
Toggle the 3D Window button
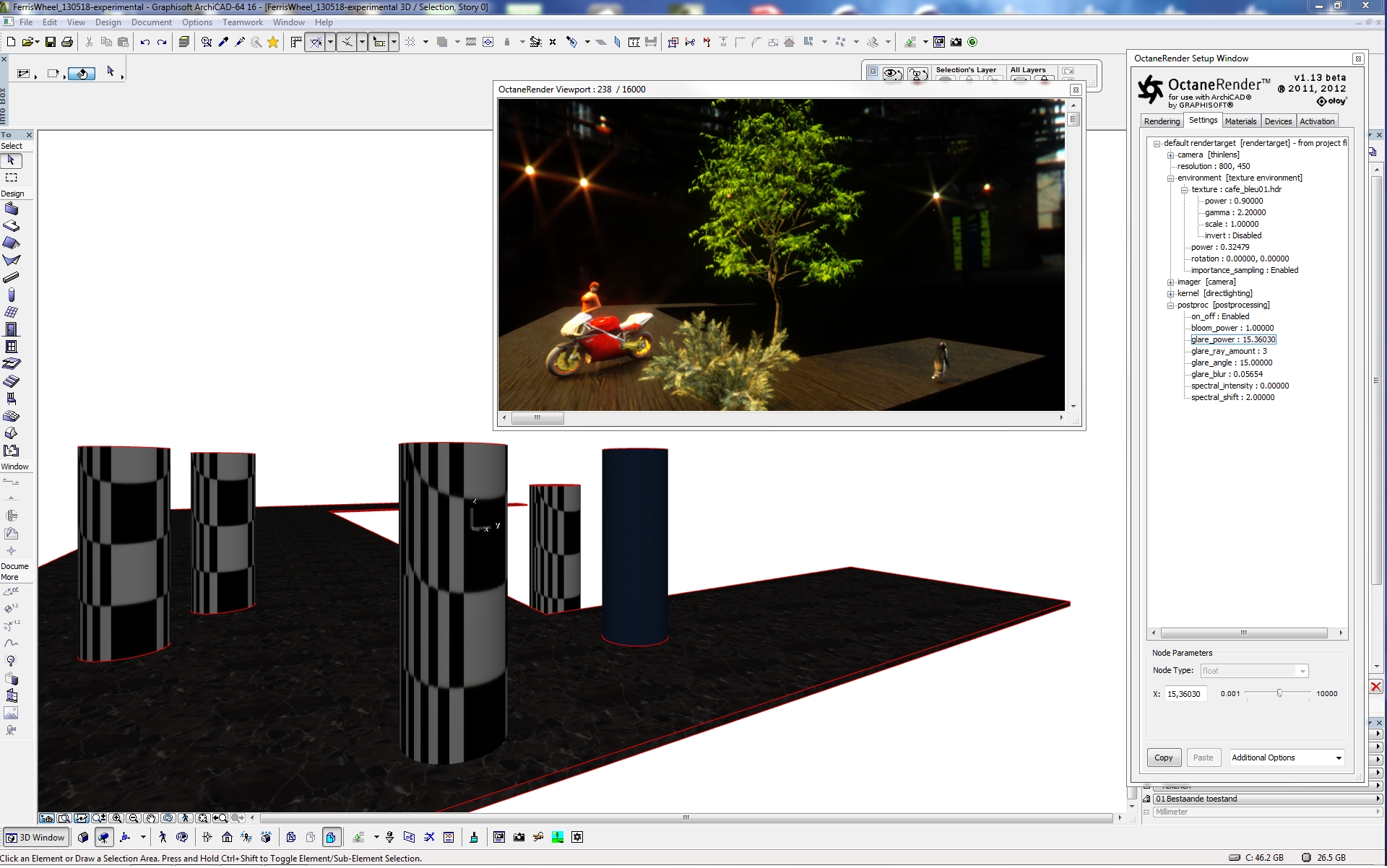pyautogui.click(x=36, y=838)
